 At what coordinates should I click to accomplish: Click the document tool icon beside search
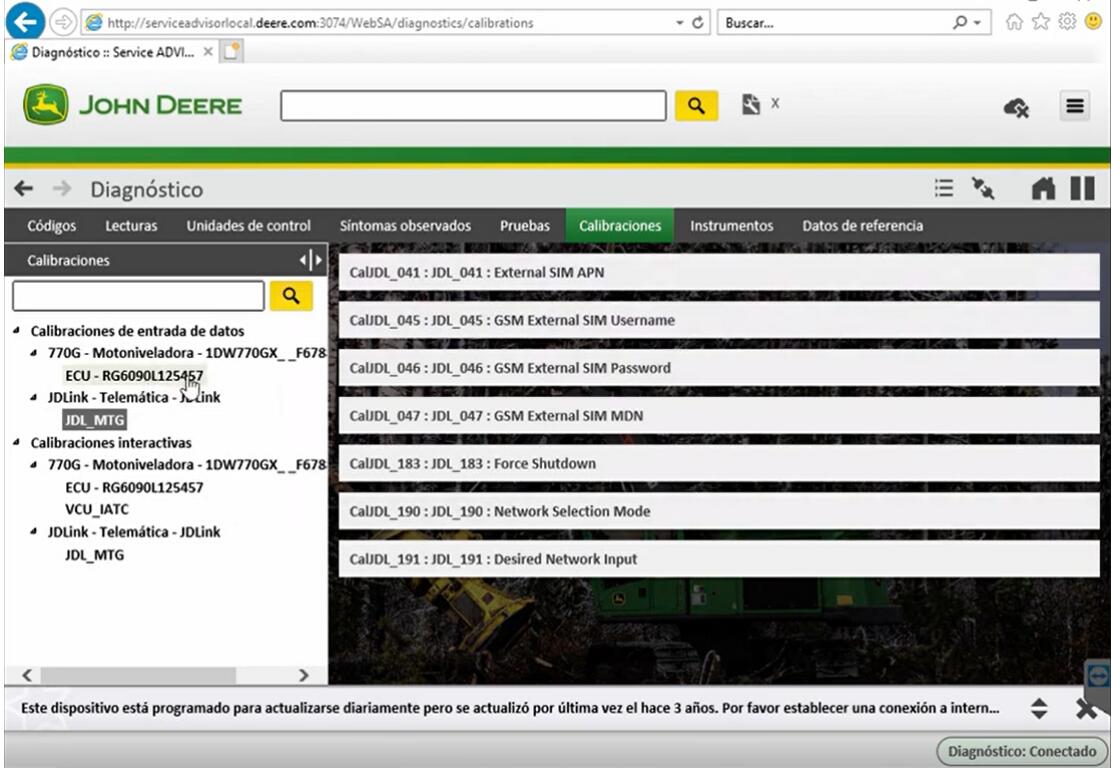pos(750,104)
